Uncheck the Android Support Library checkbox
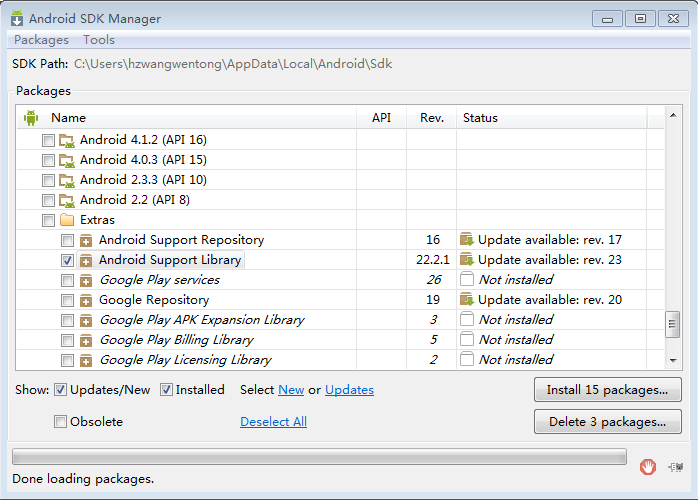Image resolution: width=698 pixels, height=500 pixels. [67, 260]
